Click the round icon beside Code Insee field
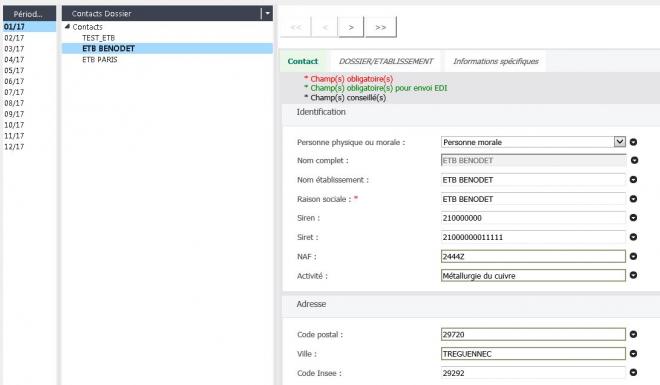The height and width of the screenshot is (385, 660). (x=633, y=372)
